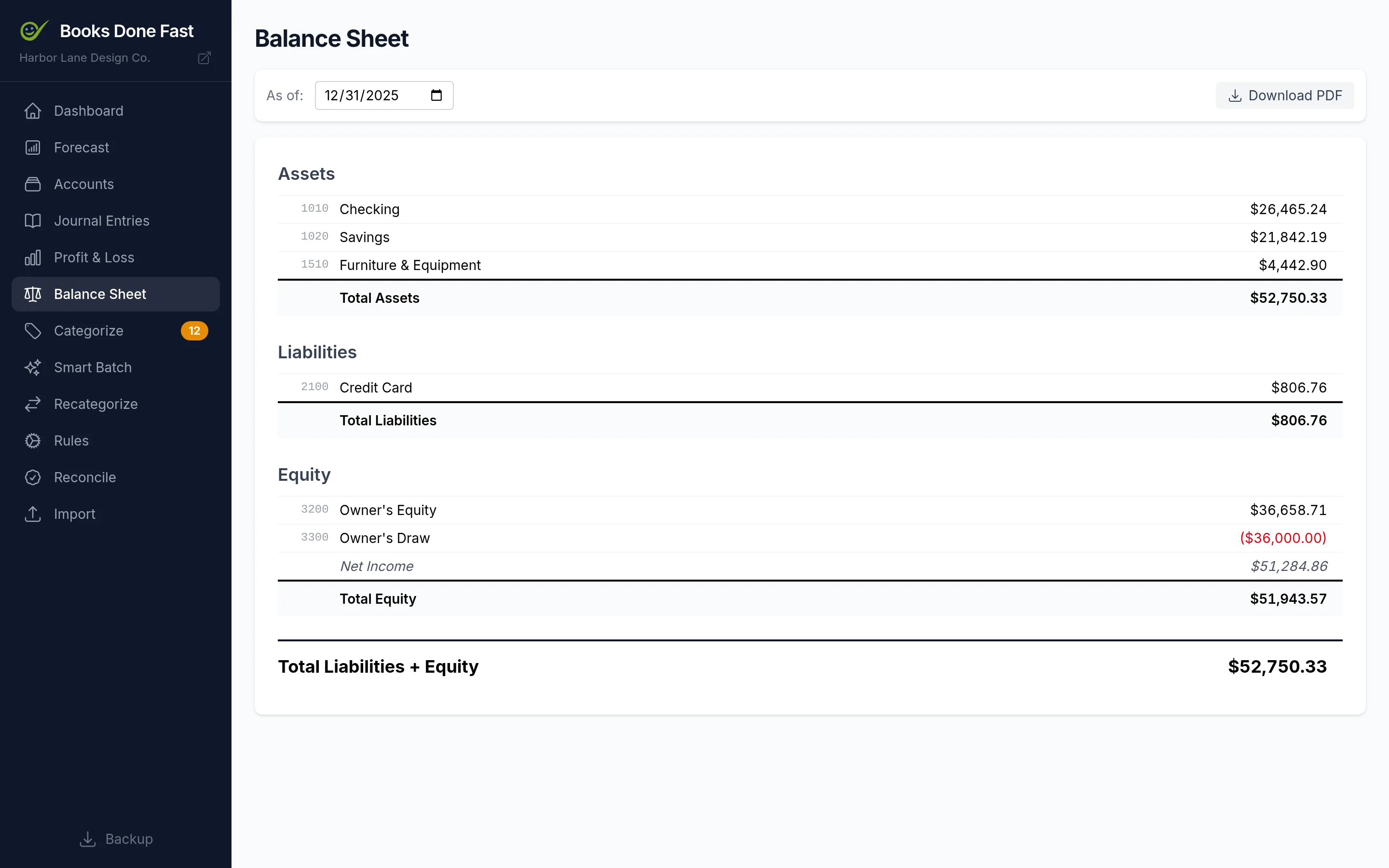Click the Total Liabilities label
This screenshot has width=1389, height=868.
click(388, 421)
